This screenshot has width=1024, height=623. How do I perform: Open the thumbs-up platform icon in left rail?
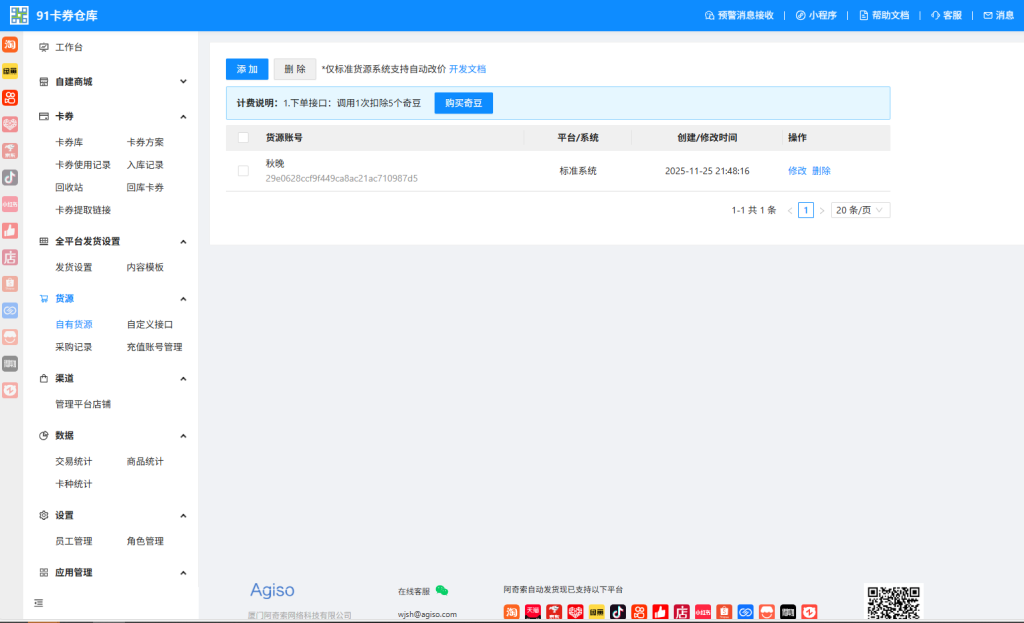coord(10,230)
